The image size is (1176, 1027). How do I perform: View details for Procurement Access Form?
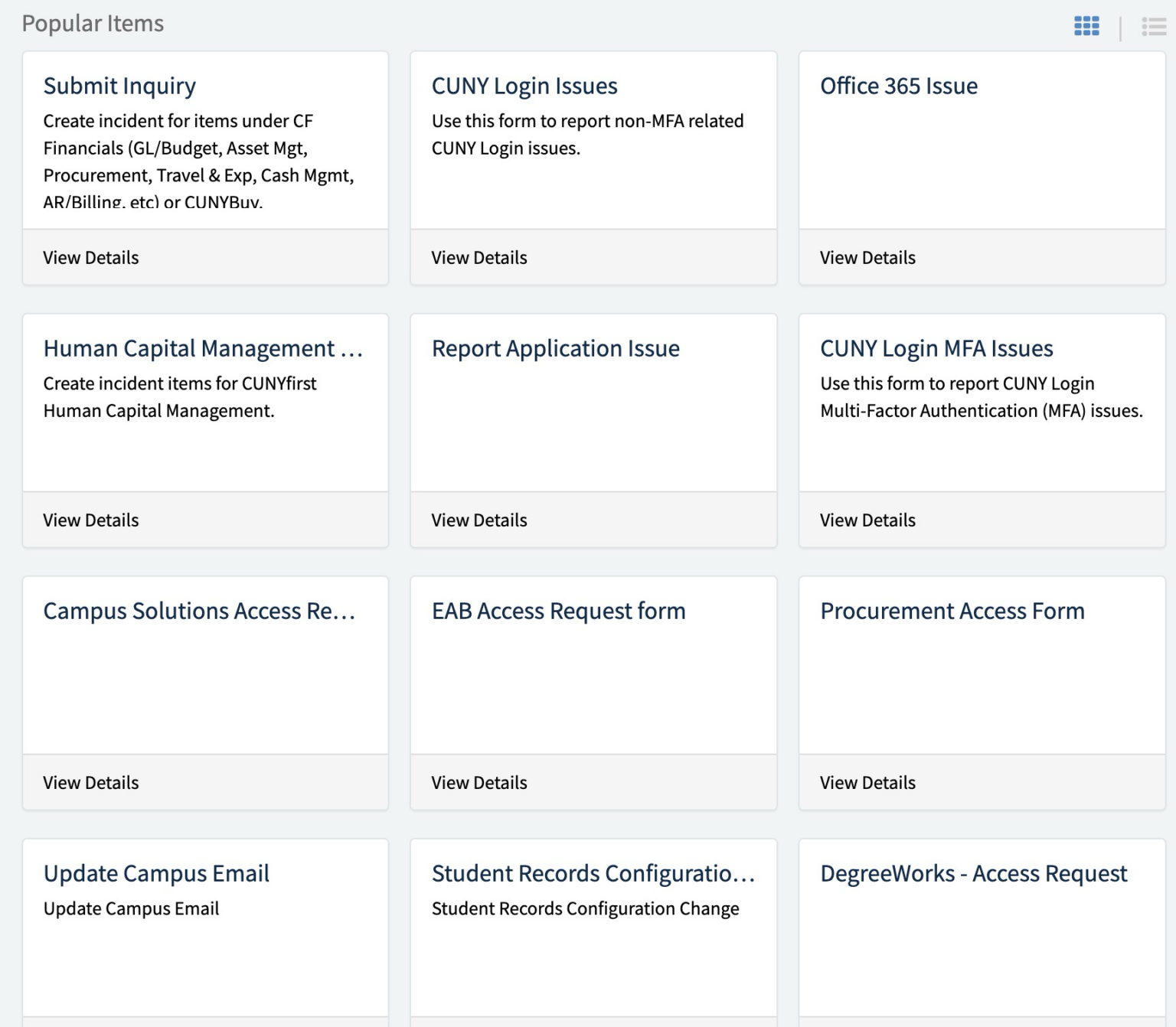point(867,783)
